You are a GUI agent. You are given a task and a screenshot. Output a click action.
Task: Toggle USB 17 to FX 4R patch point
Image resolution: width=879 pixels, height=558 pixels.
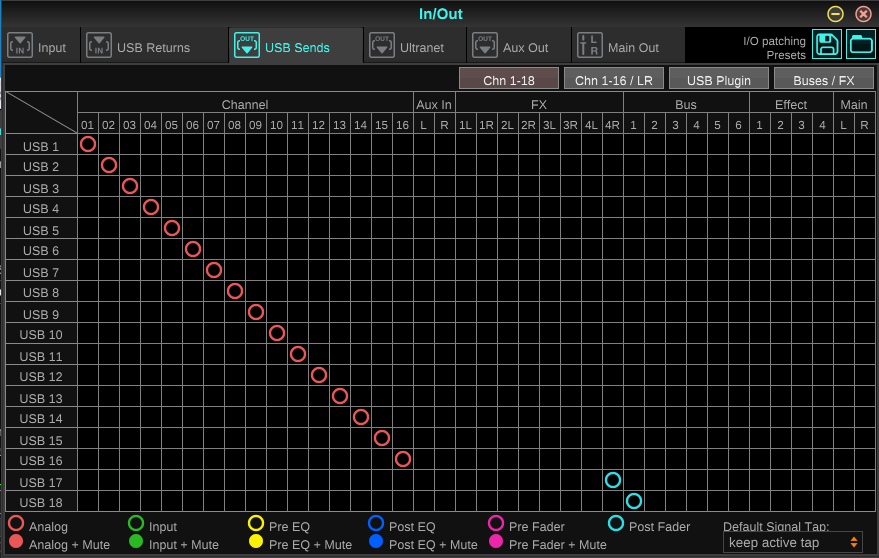pyautogui.click(x=613, y=480)
